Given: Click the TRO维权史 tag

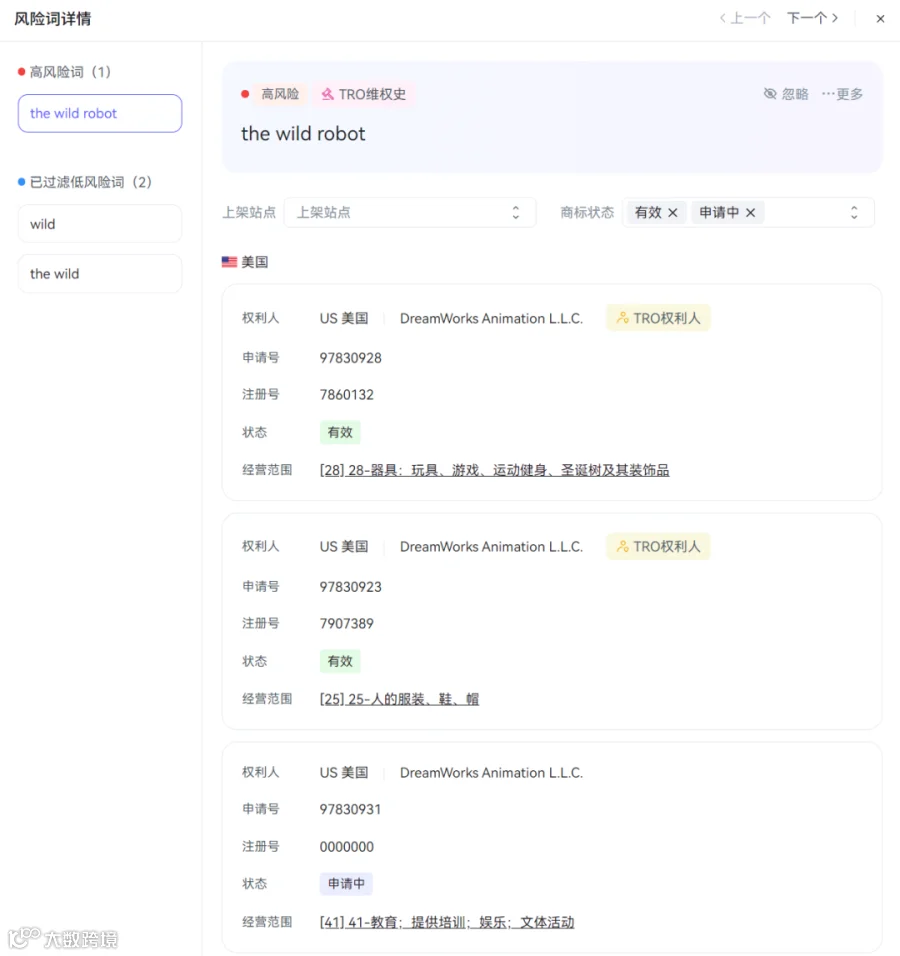Looking at the screenshot, I should tap(364, 95).
